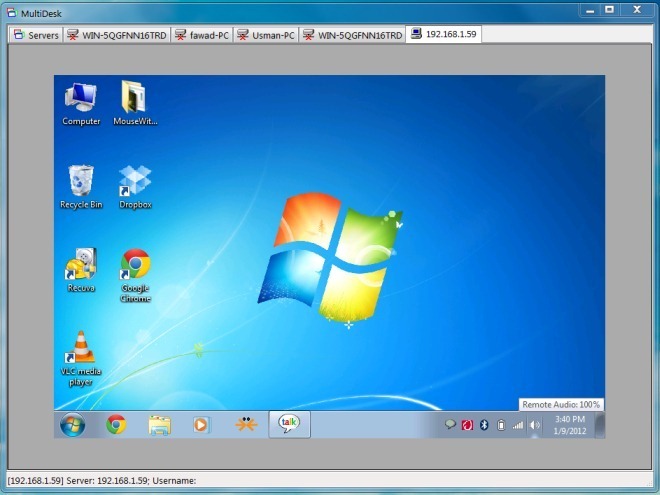660x495 pixels.
Task: Click Chrome in the remote taskbar
Action: coord(116,424)
